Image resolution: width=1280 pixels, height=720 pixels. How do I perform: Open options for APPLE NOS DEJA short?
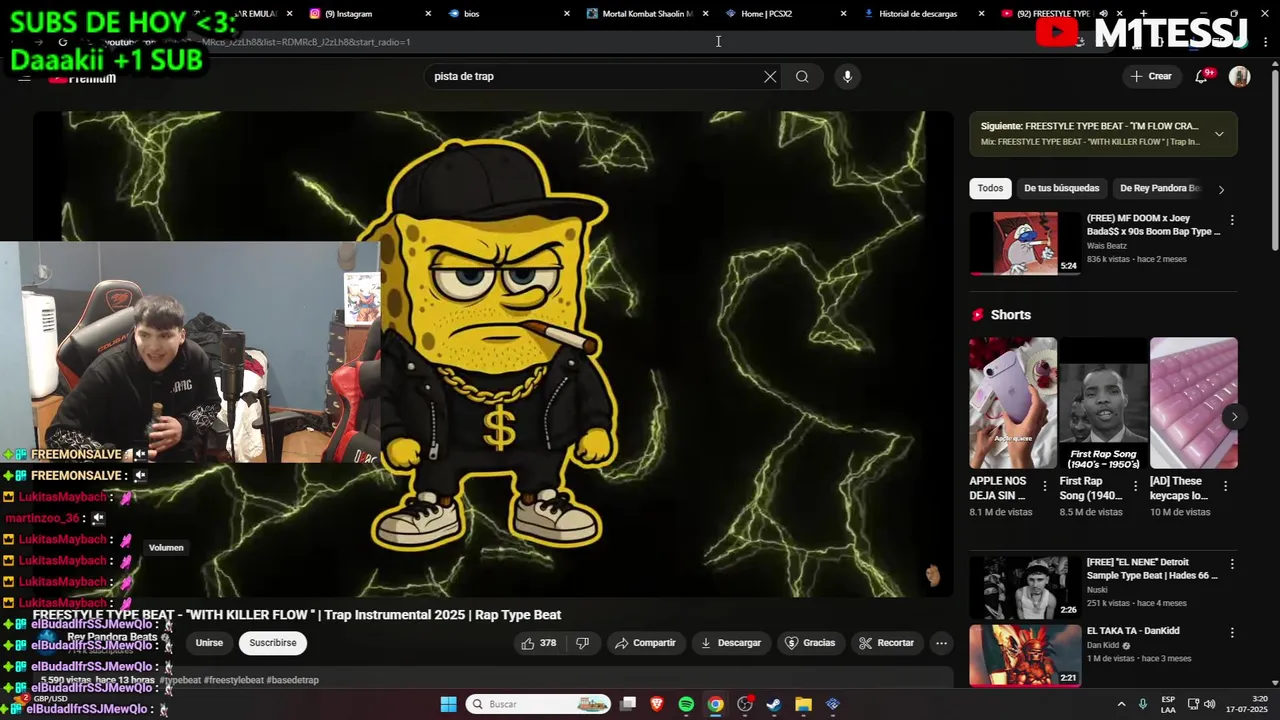coord(1045,486)
